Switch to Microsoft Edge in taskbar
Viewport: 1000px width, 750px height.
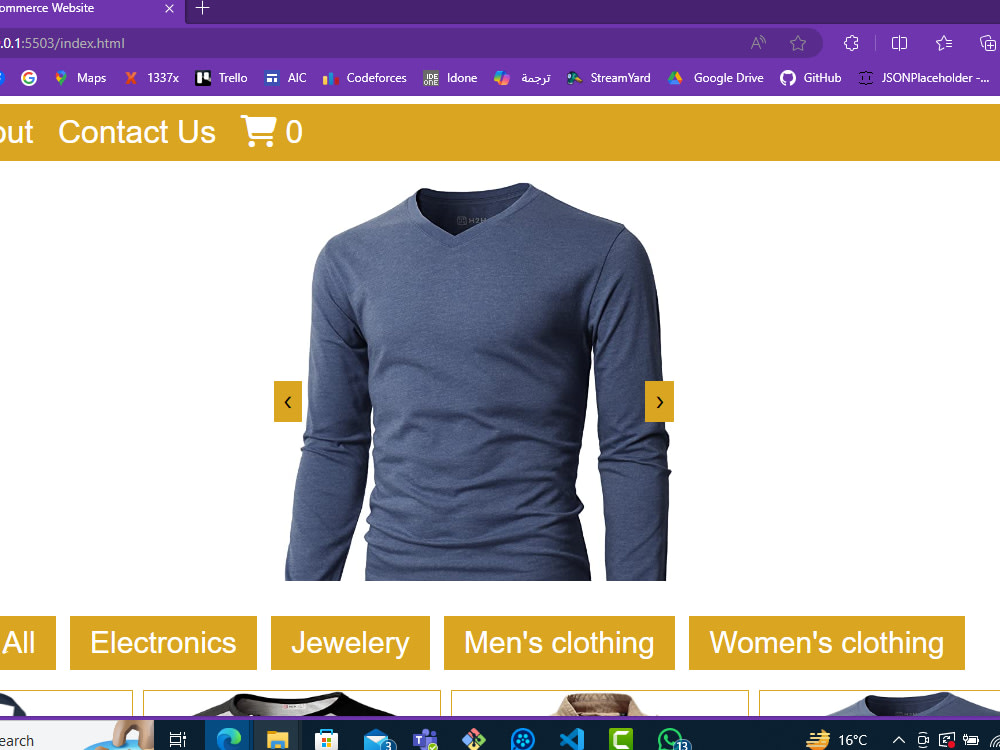click(228, 740)
